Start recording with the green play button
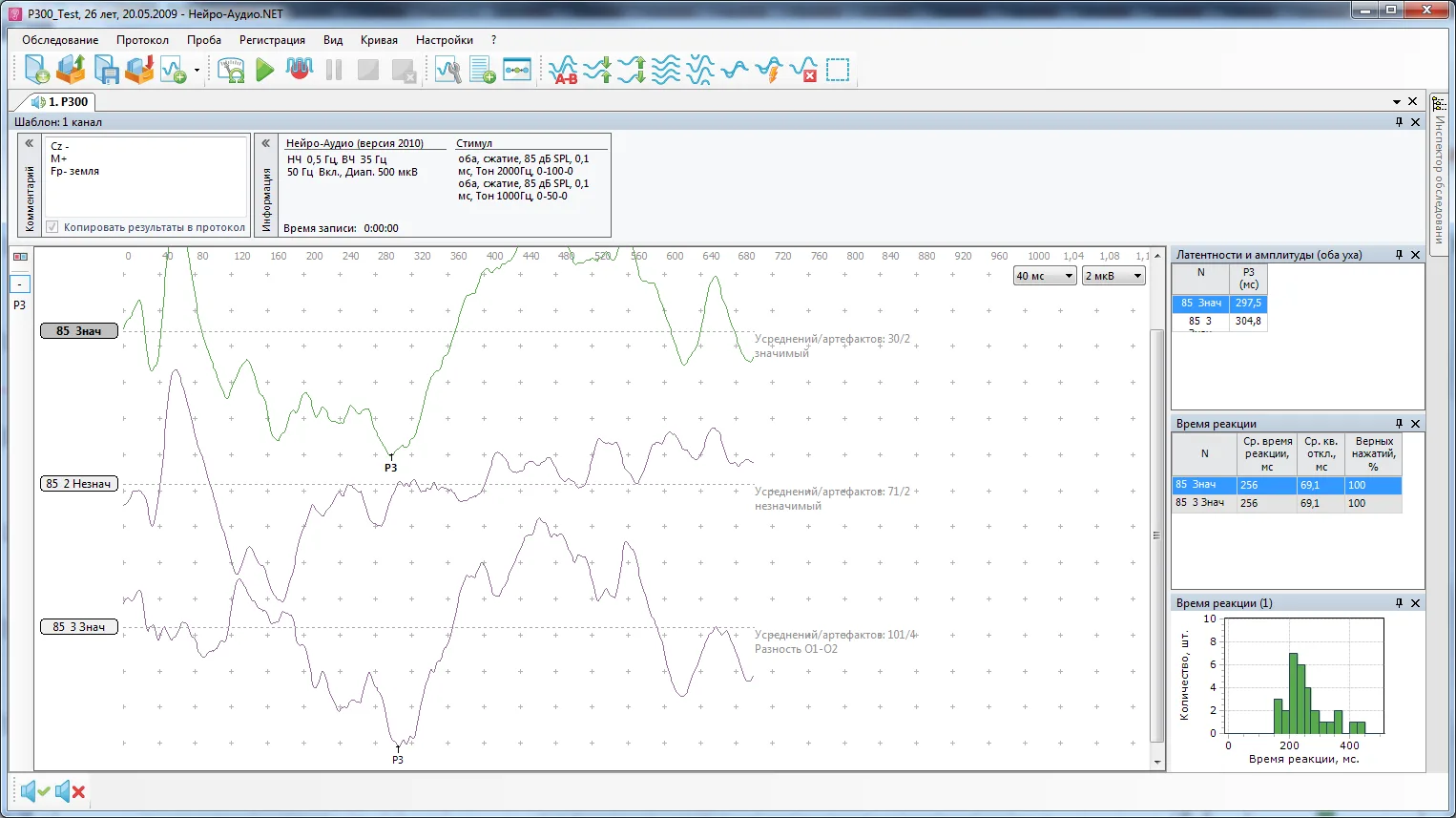 click(265, 70)
